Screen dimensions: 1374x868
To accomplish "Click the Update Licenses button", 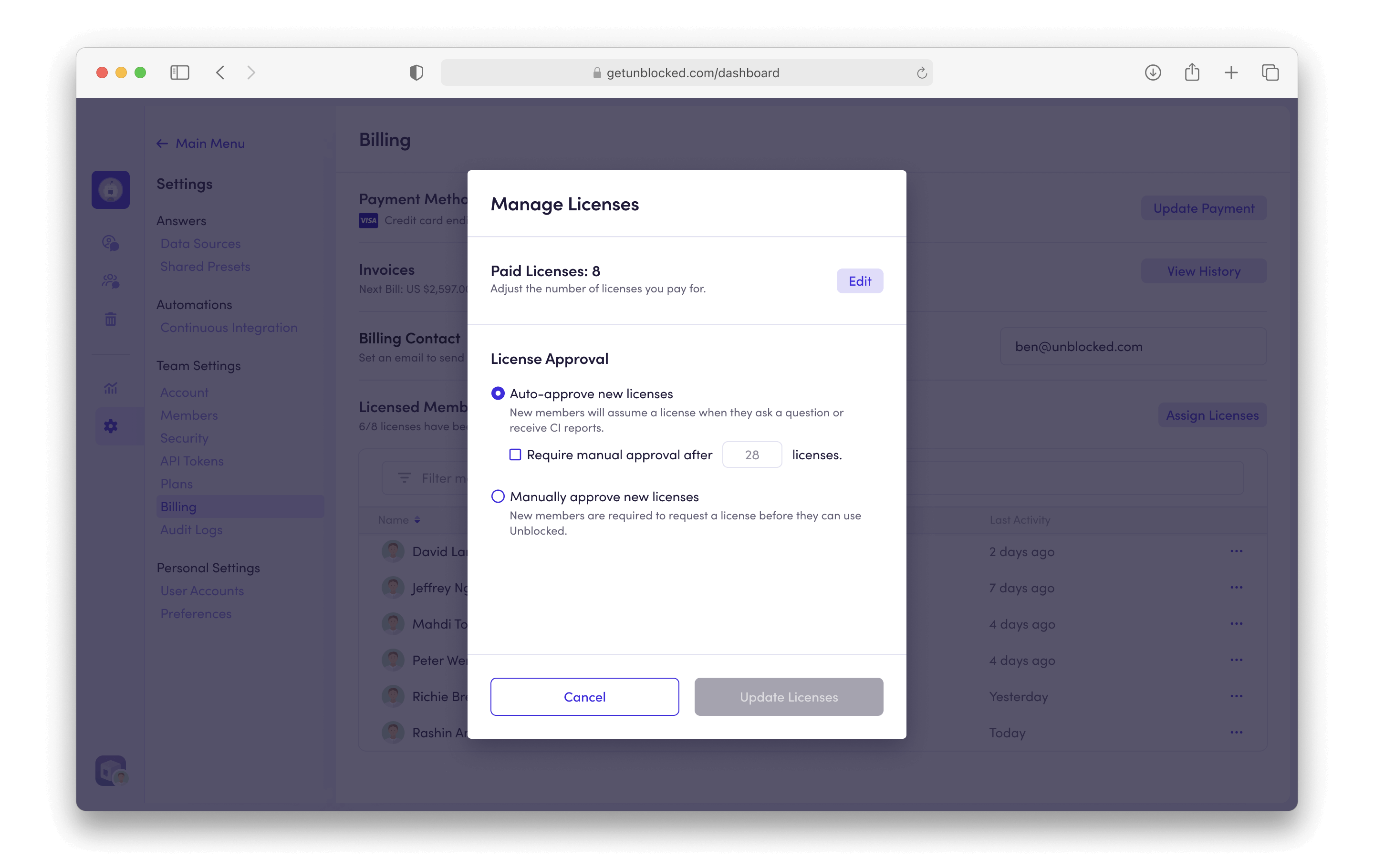I will click(x=788, y=696).
